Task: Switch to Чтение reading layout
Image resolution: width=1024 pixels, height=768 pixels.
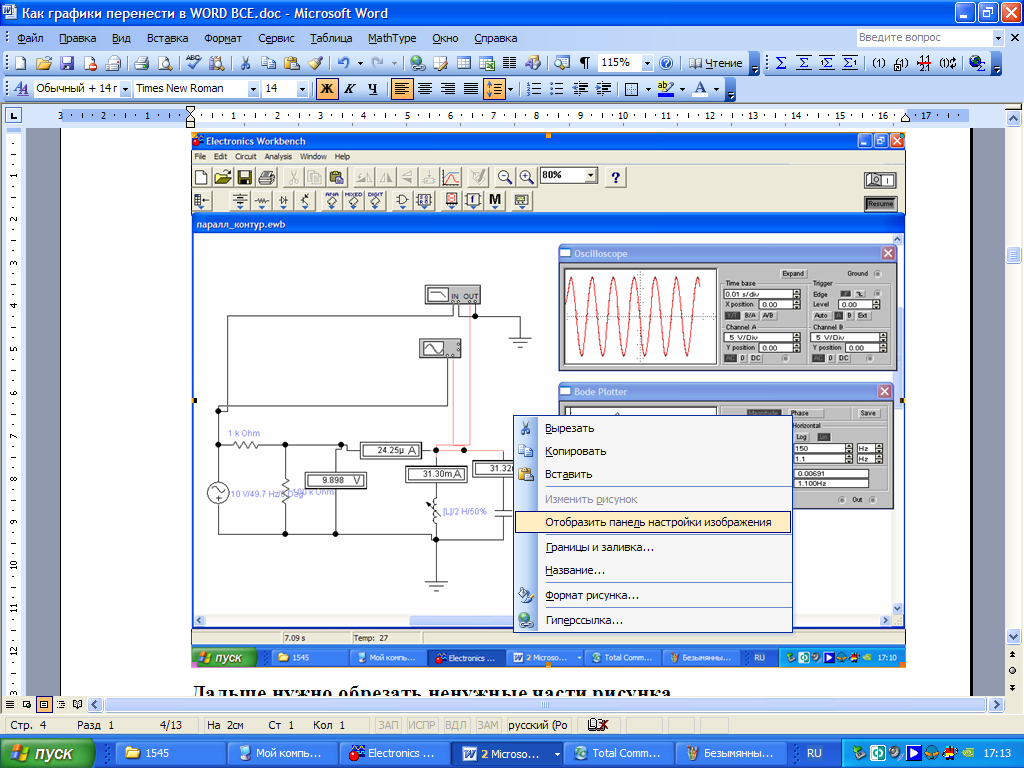Action: click(715, 63)
